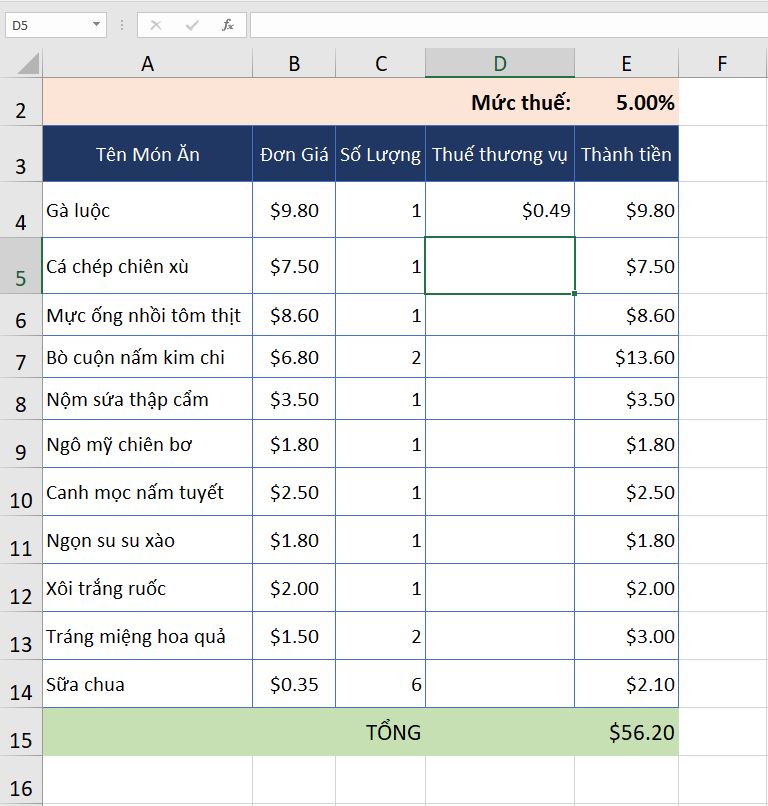The image size is (768, 806).
Task: Select row 9 header
Action: [21, 444]
